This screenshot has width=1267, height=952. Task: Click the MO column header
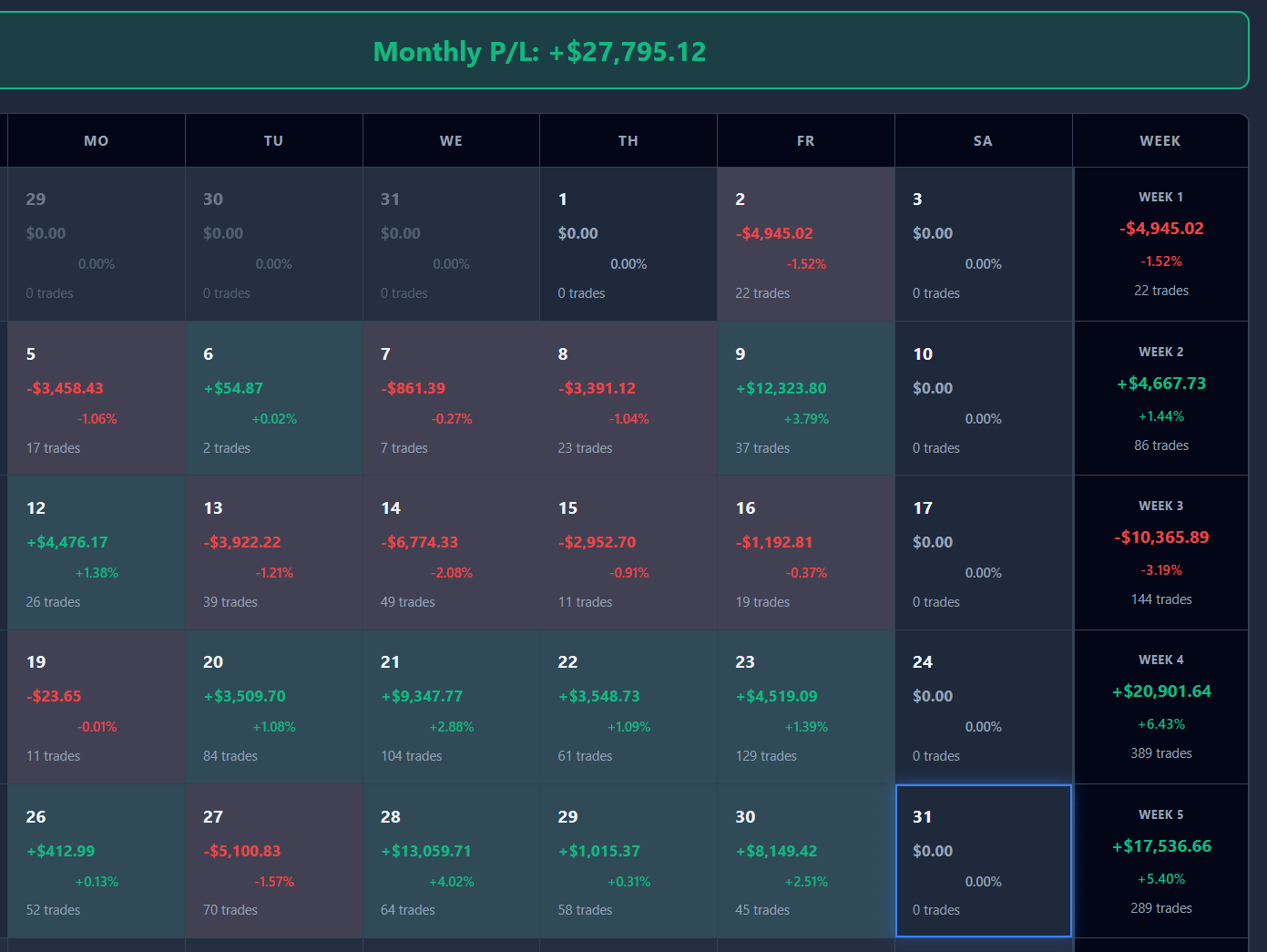click(96, 140)
